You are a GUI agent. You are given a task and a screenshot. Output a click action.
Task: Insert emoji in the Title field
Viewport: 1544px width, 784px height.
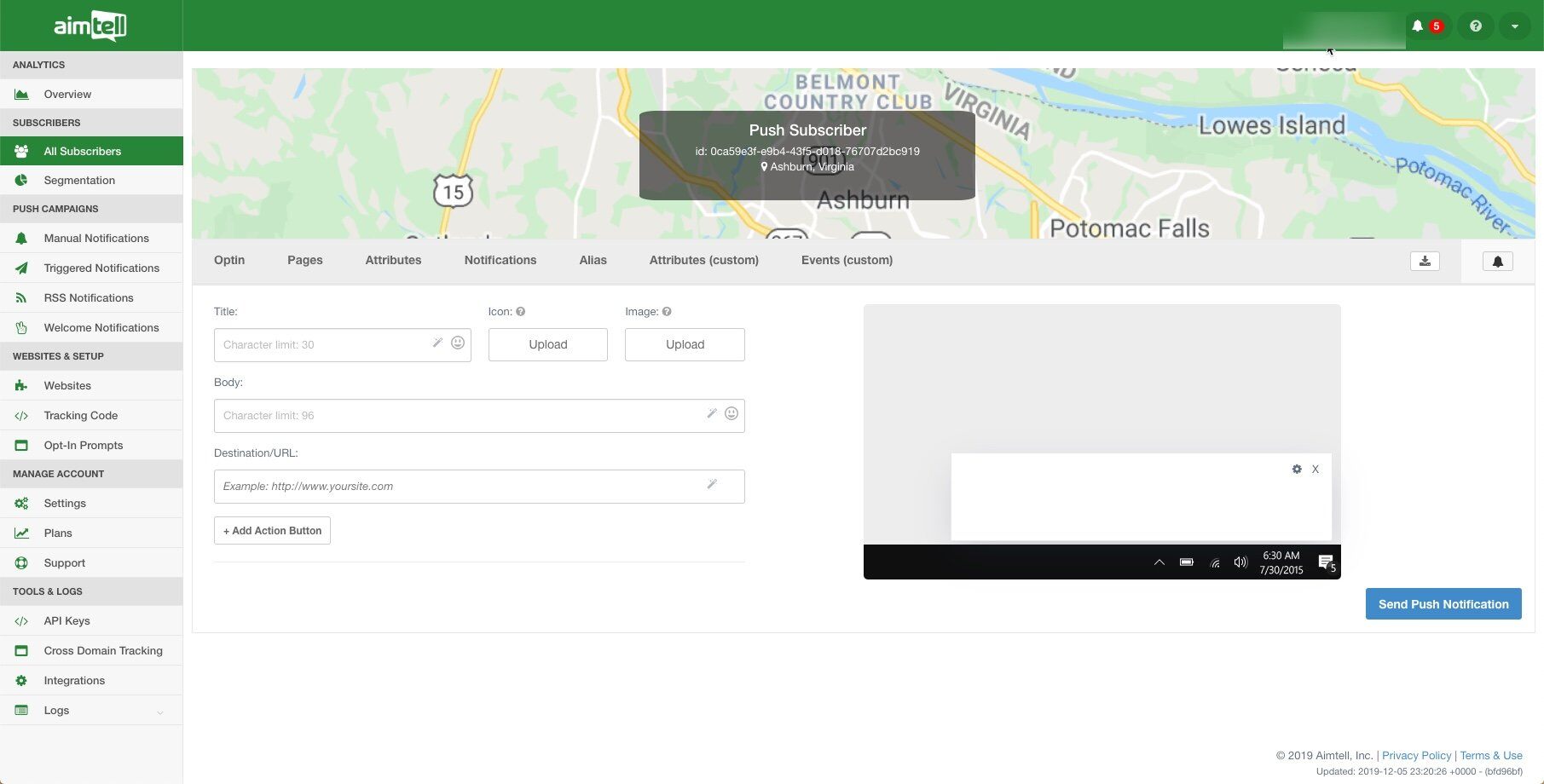point(458,343)
